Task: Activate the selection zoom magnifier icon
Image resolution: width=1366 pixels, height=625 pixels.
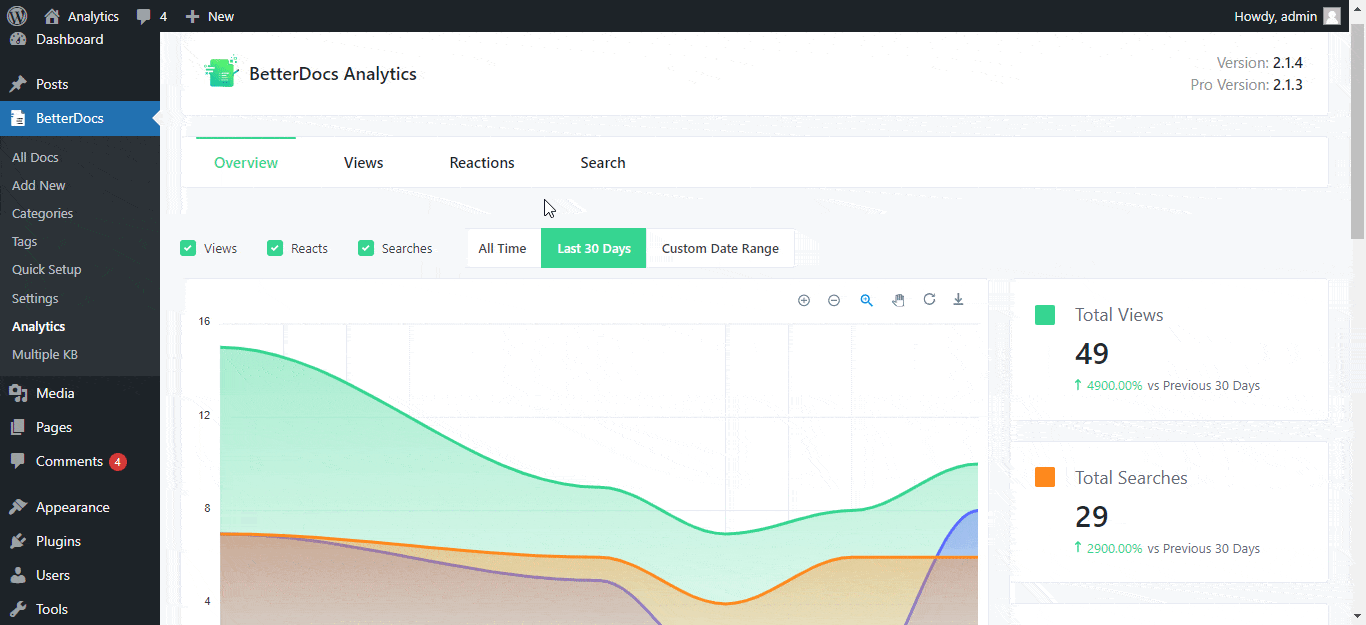Action: coord(866,300)
